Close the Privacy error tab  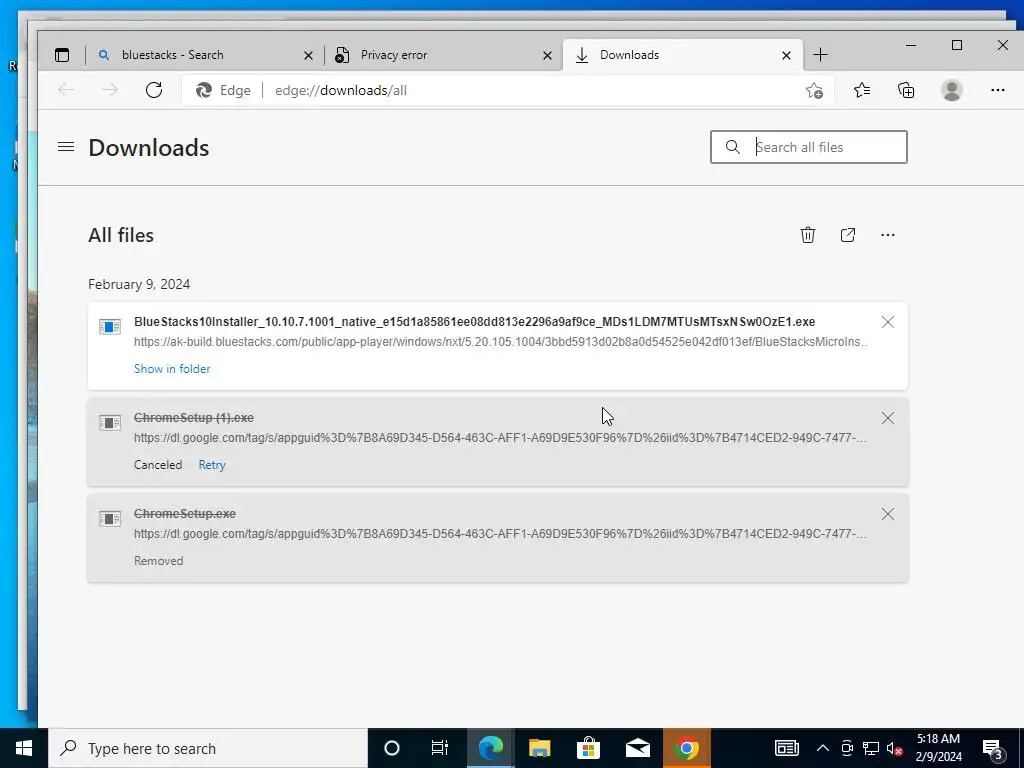click(547, 56)
